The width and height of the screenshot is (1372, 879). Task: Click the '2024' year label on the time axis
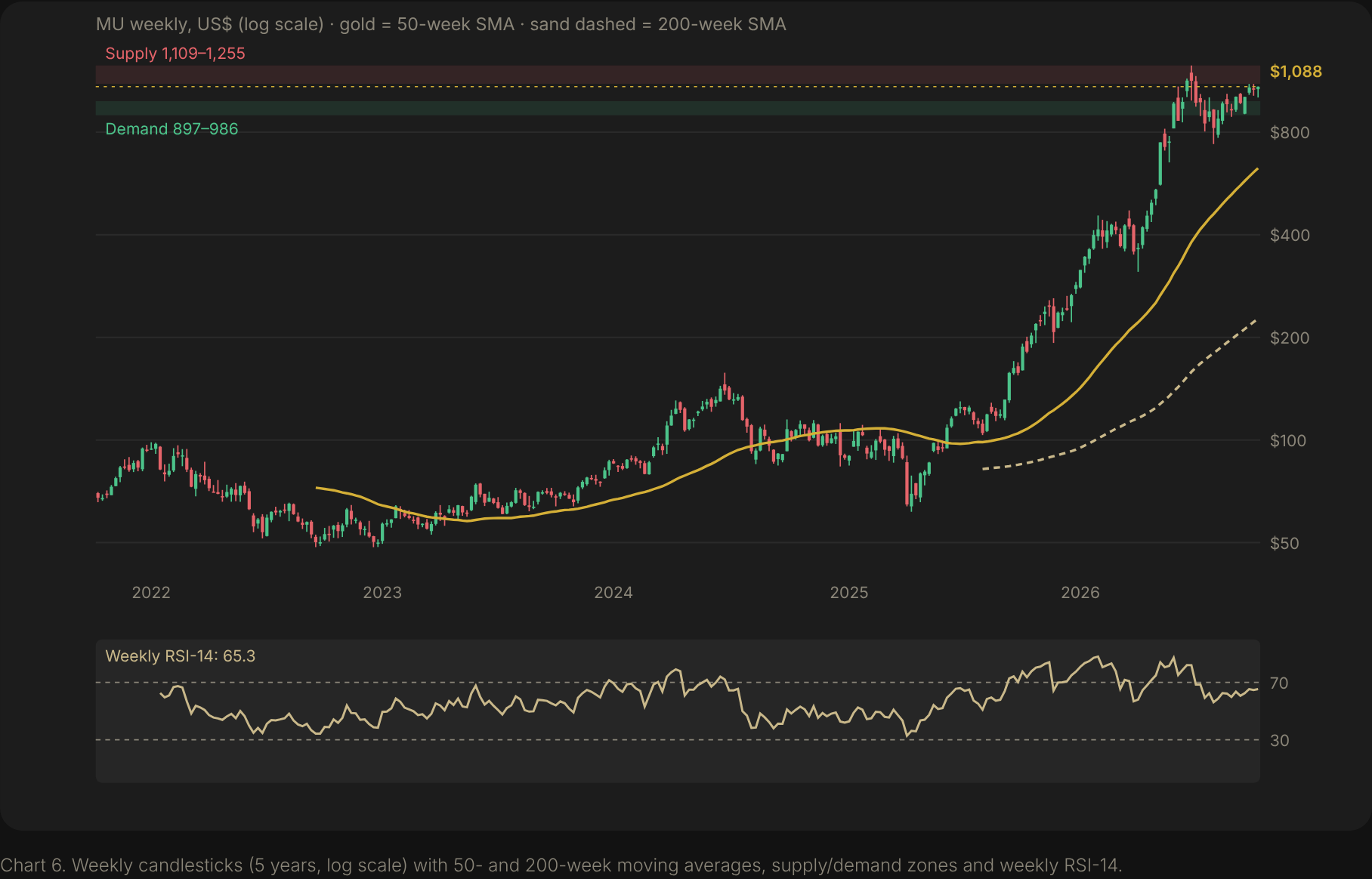tap(613, 593)
